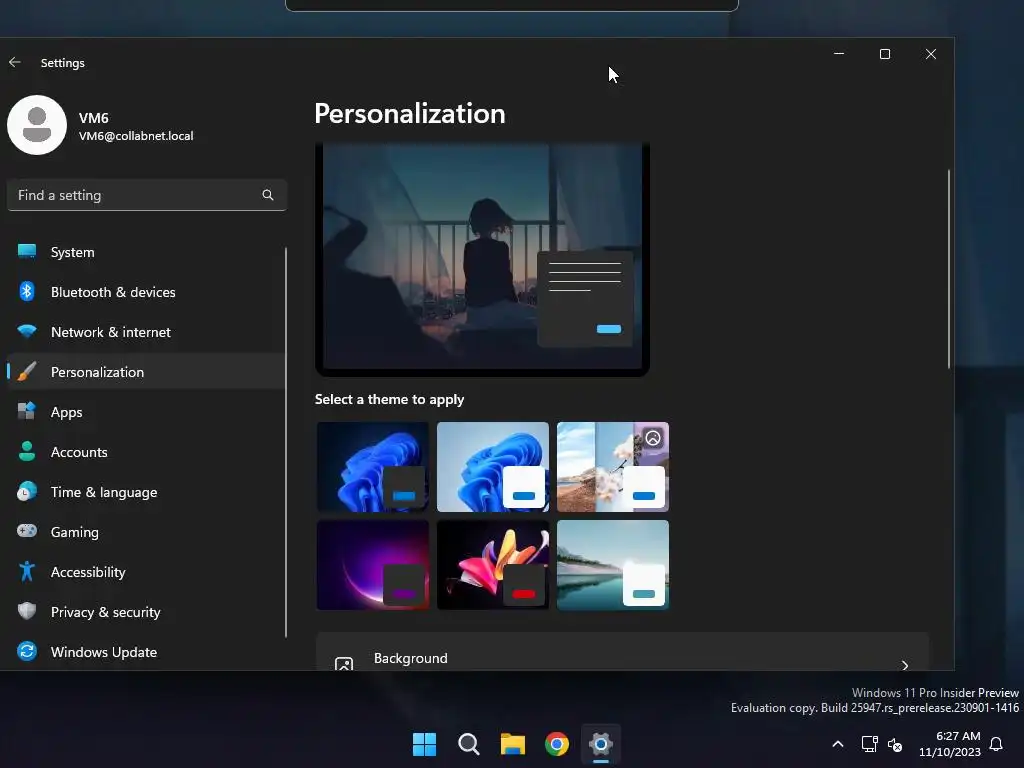
Task: Open taskbar Search
Action: [x=468, y=744]
